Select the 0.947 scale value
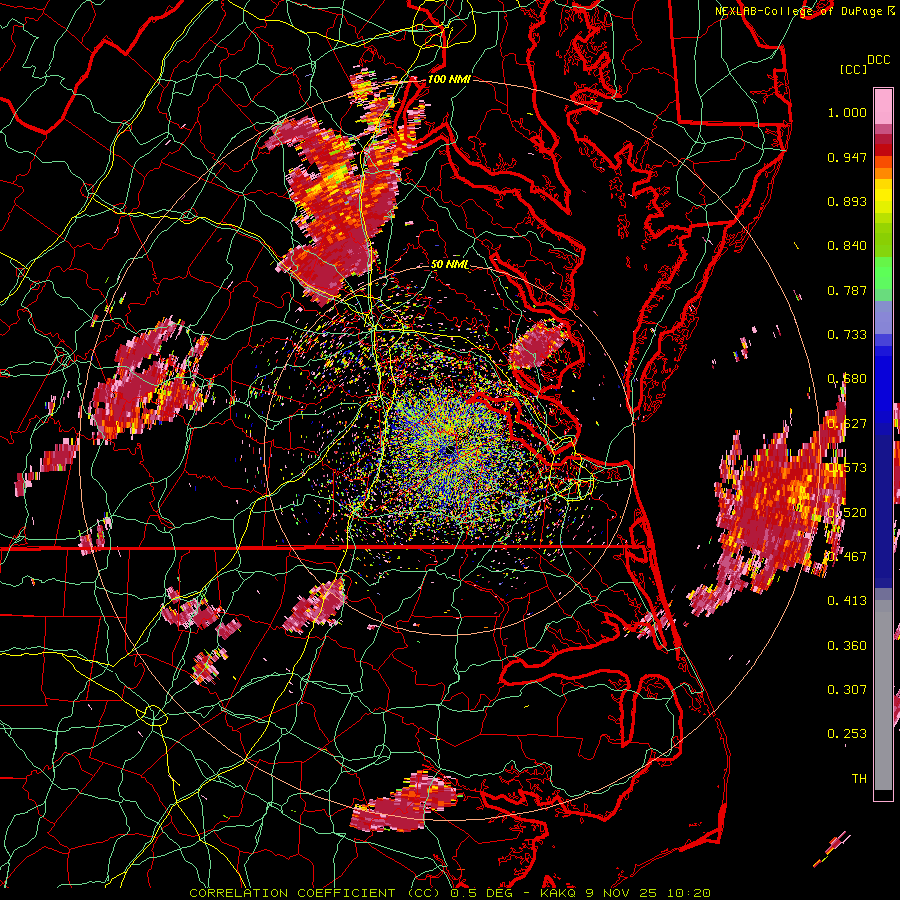 pos(847,157)
